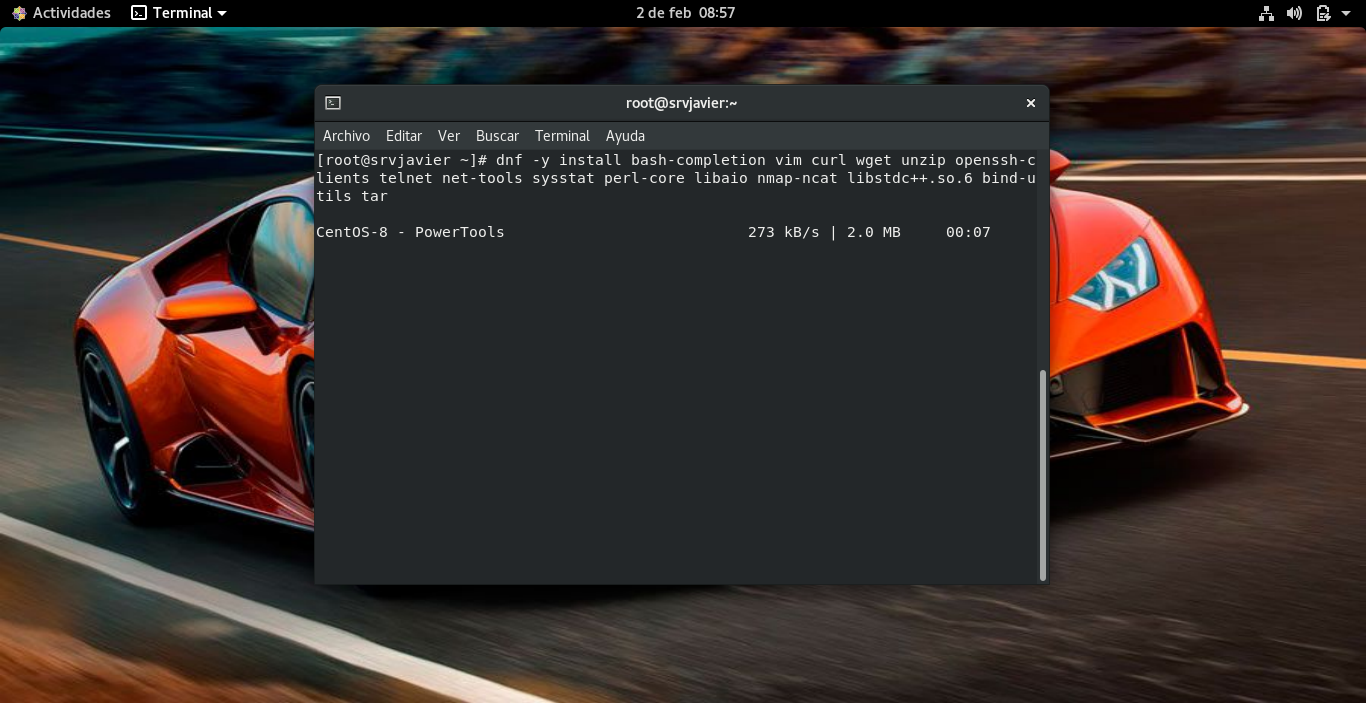This screenshot has height=703, width=1366.
Task: Open the Editar menu
Action: click(x=404, y=136)
